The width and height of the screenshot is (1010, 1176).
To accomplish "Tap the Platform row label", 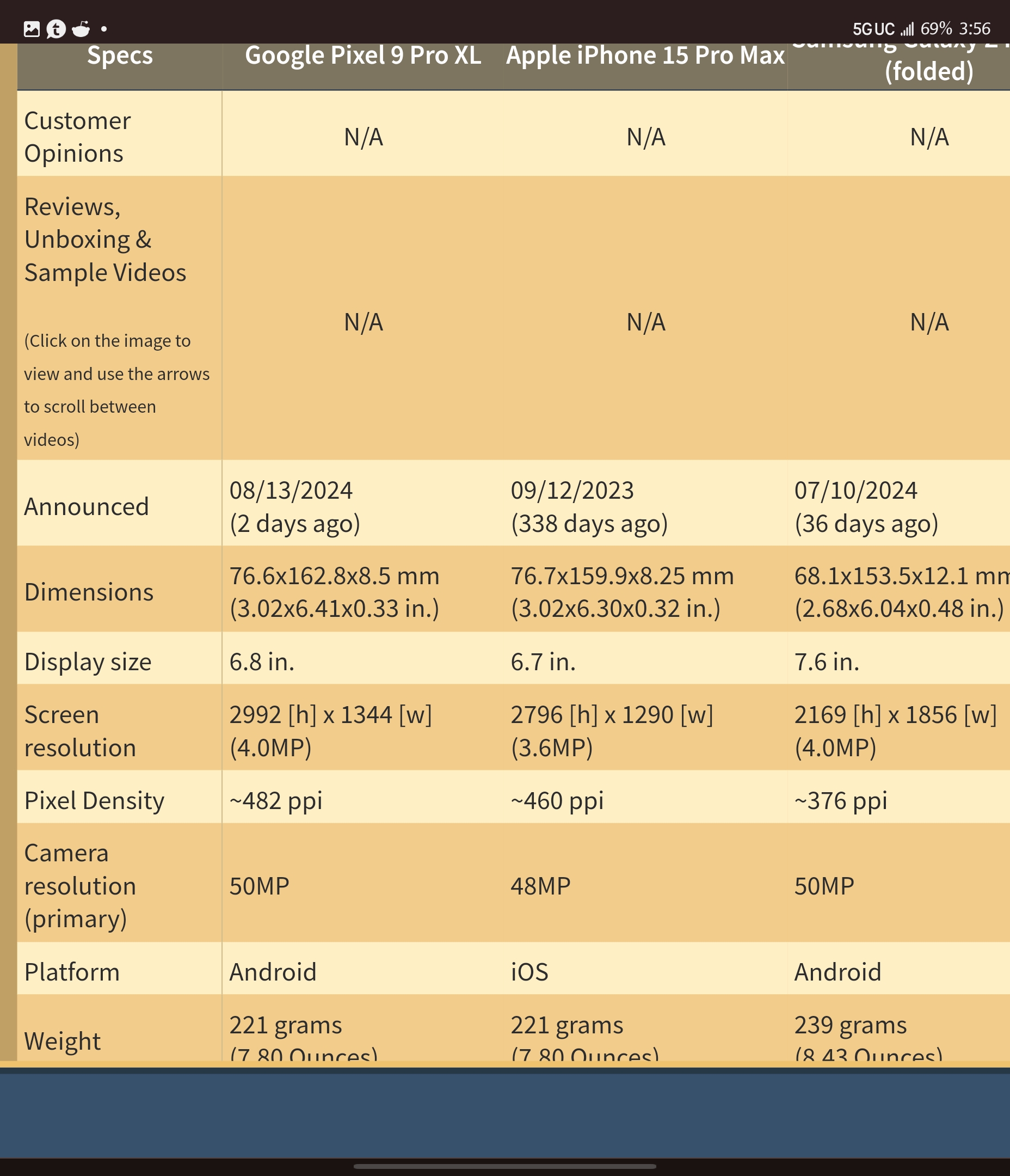I will click(x=72, y=972).
